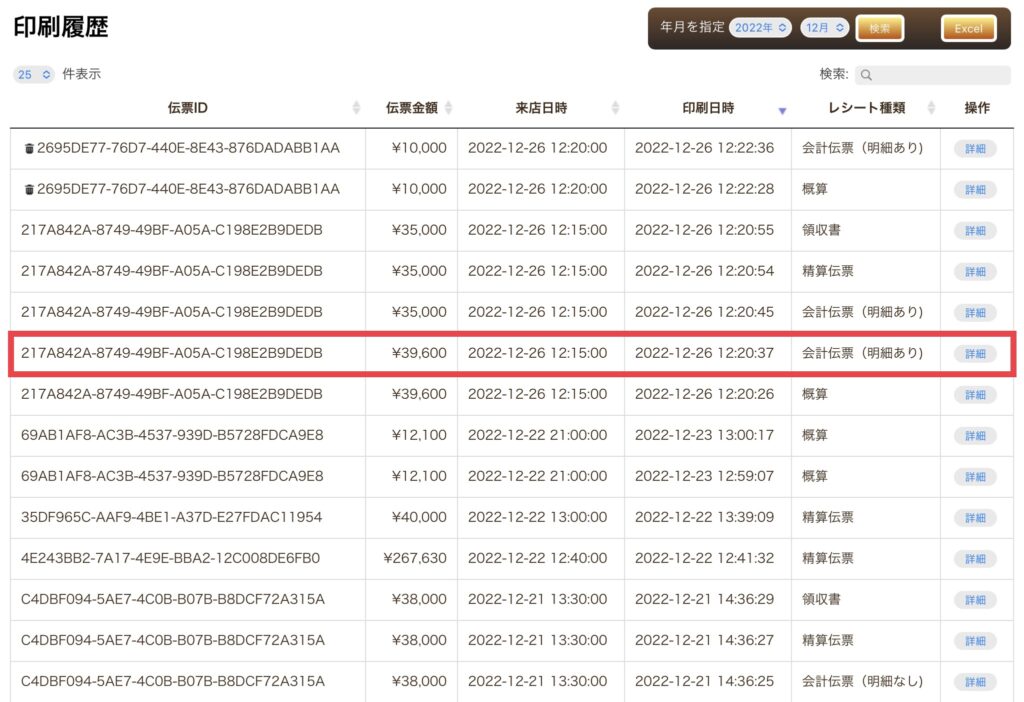Click the 印刷履歴 page heading
The width and height of the screenshot is (1024, 702).
(61, 27)
